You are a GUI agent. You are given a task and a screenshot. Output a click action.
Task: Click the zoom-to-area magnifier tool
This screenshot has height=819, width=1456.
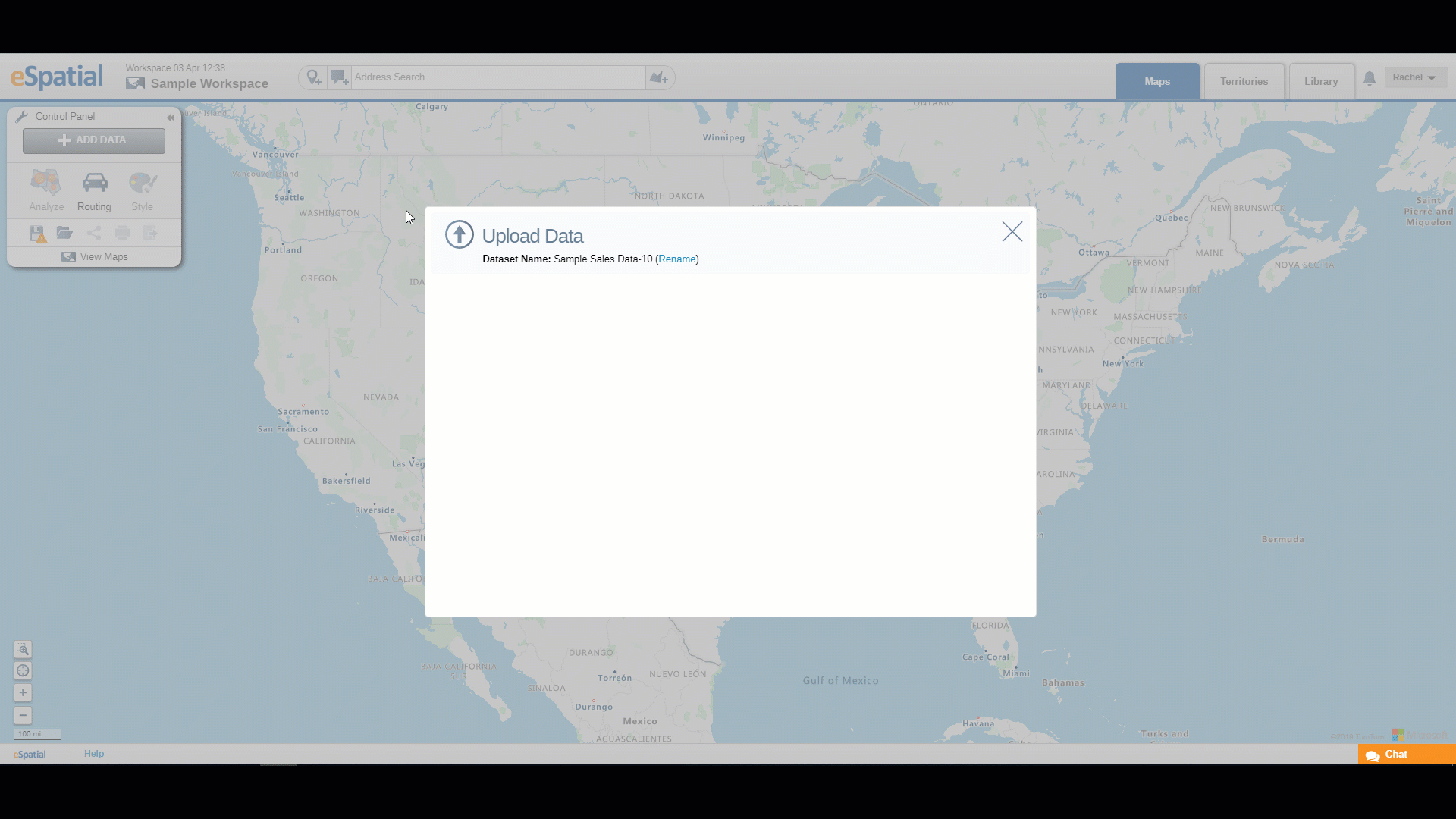[23, 650]
